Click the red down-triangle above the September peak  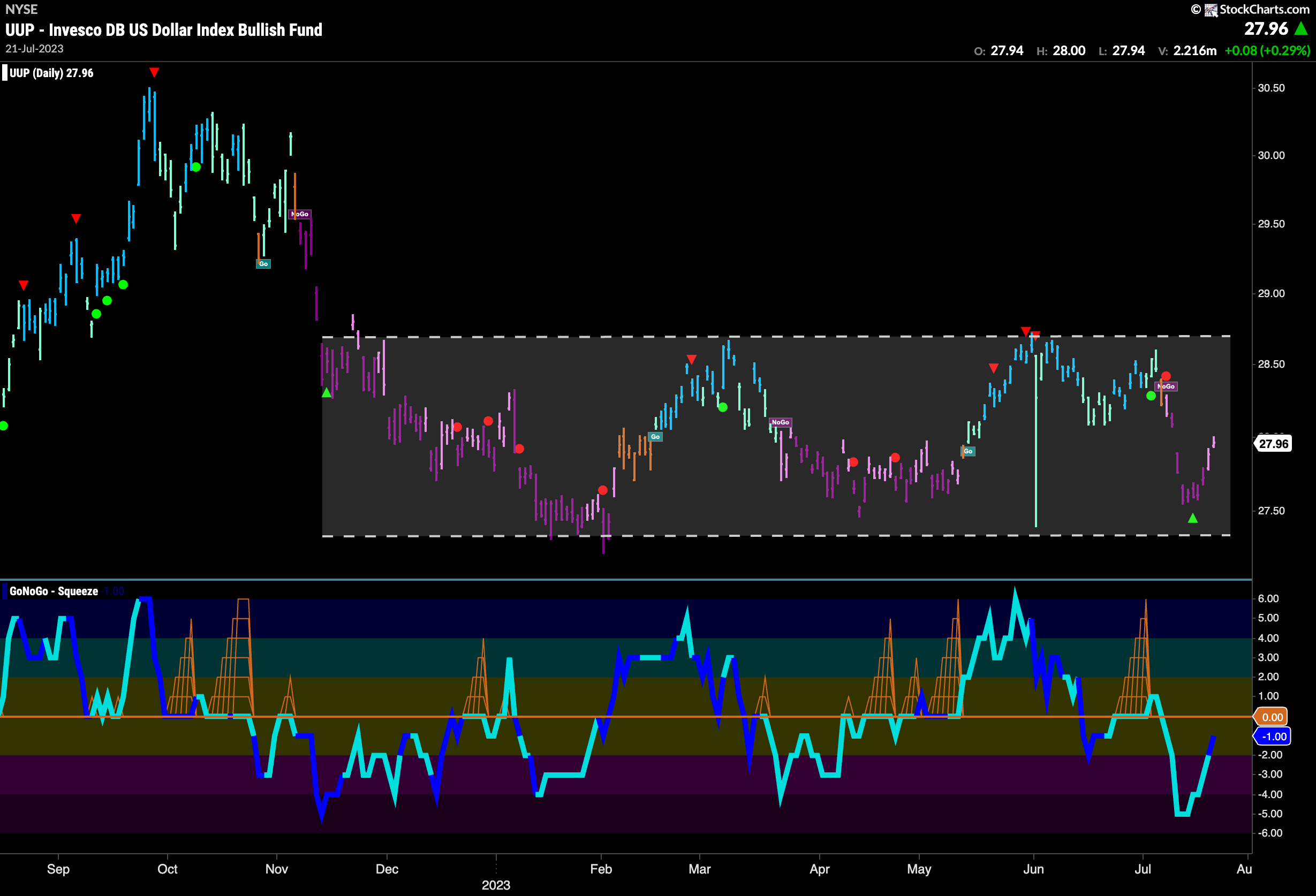tap(154, 72)
